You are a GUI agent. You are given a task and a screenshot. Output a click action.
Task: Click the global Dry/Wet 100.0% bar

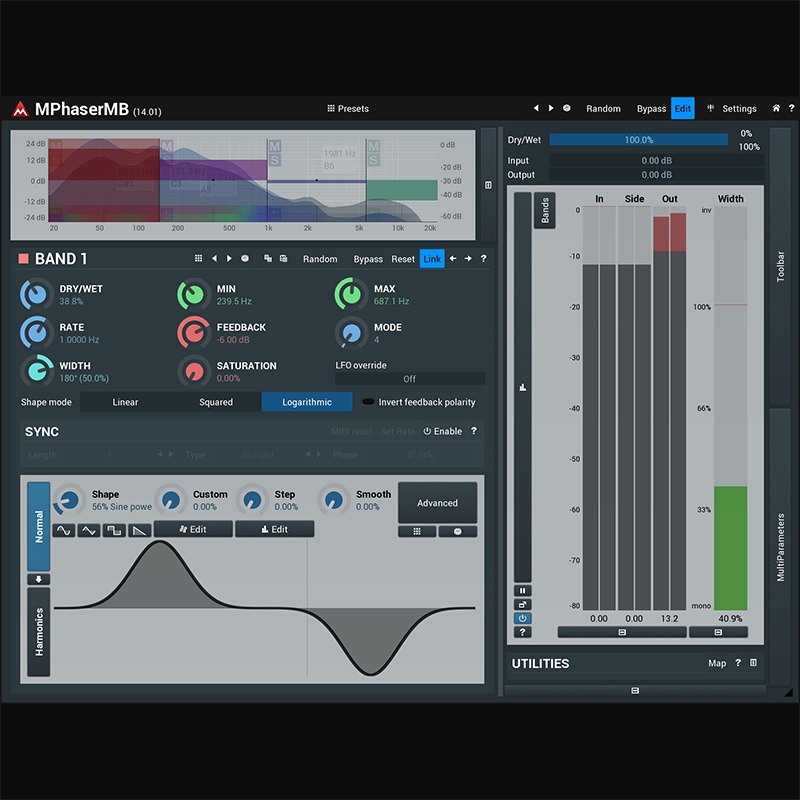point(638,139)
